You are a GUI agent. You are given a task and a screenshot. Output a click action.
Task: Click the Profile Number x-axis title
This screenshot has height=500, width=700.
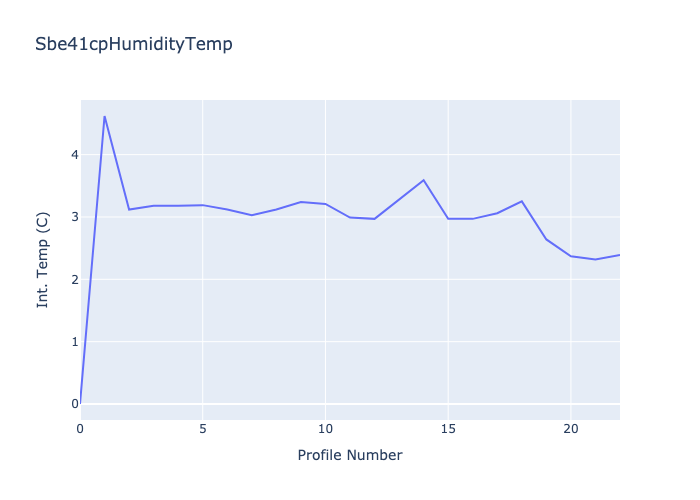tap(350, 456)
